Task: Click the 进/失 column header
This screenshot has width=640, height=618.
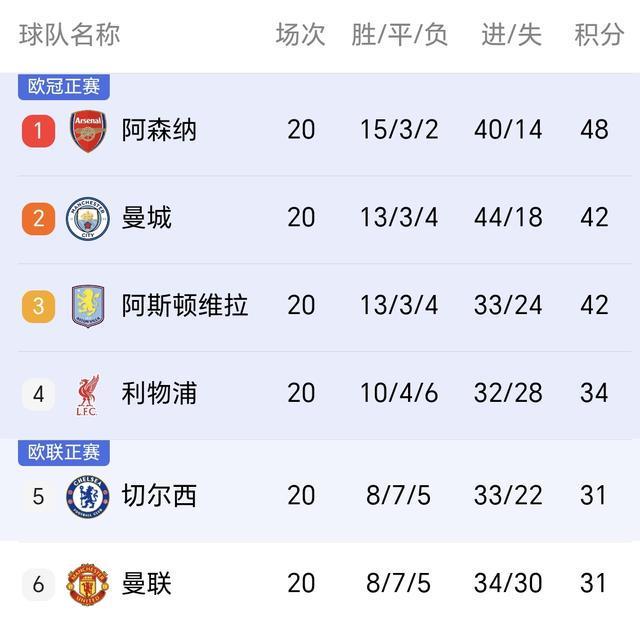Action: (511, 35)
